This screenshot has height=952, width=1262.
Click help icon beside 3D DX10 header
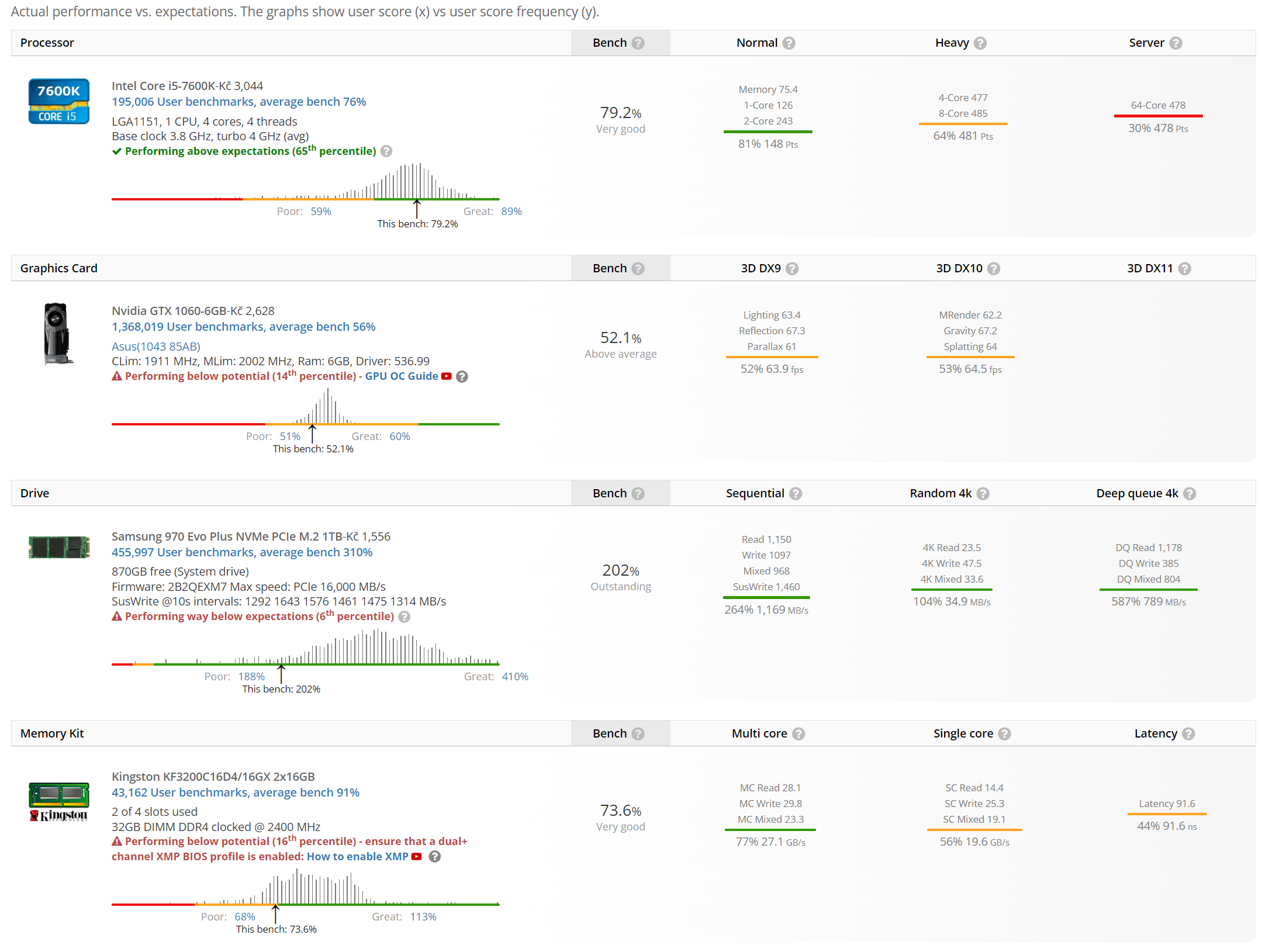[x=993, y=269]
